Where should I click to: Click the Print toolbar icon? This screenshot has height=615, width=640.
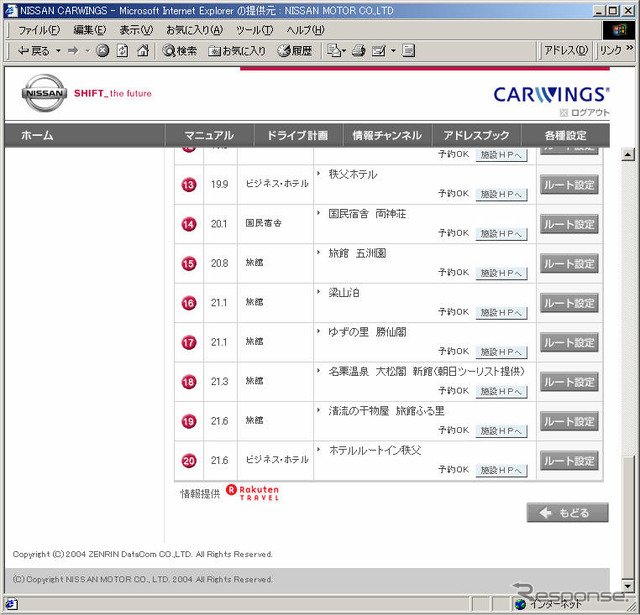point(358,51)
